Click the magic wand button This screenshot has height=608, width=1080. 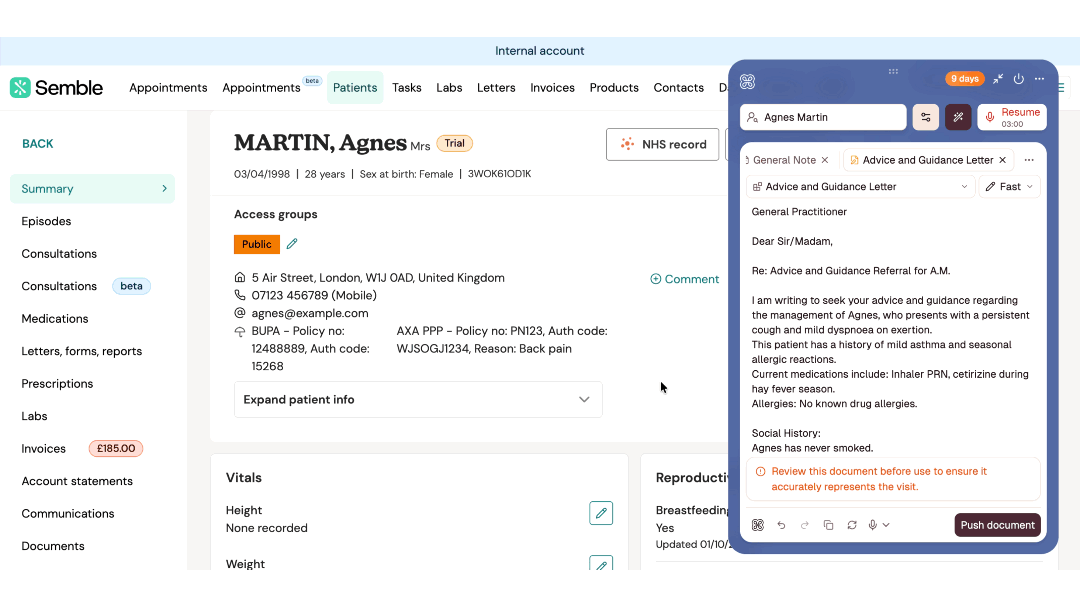pos(958,117)
